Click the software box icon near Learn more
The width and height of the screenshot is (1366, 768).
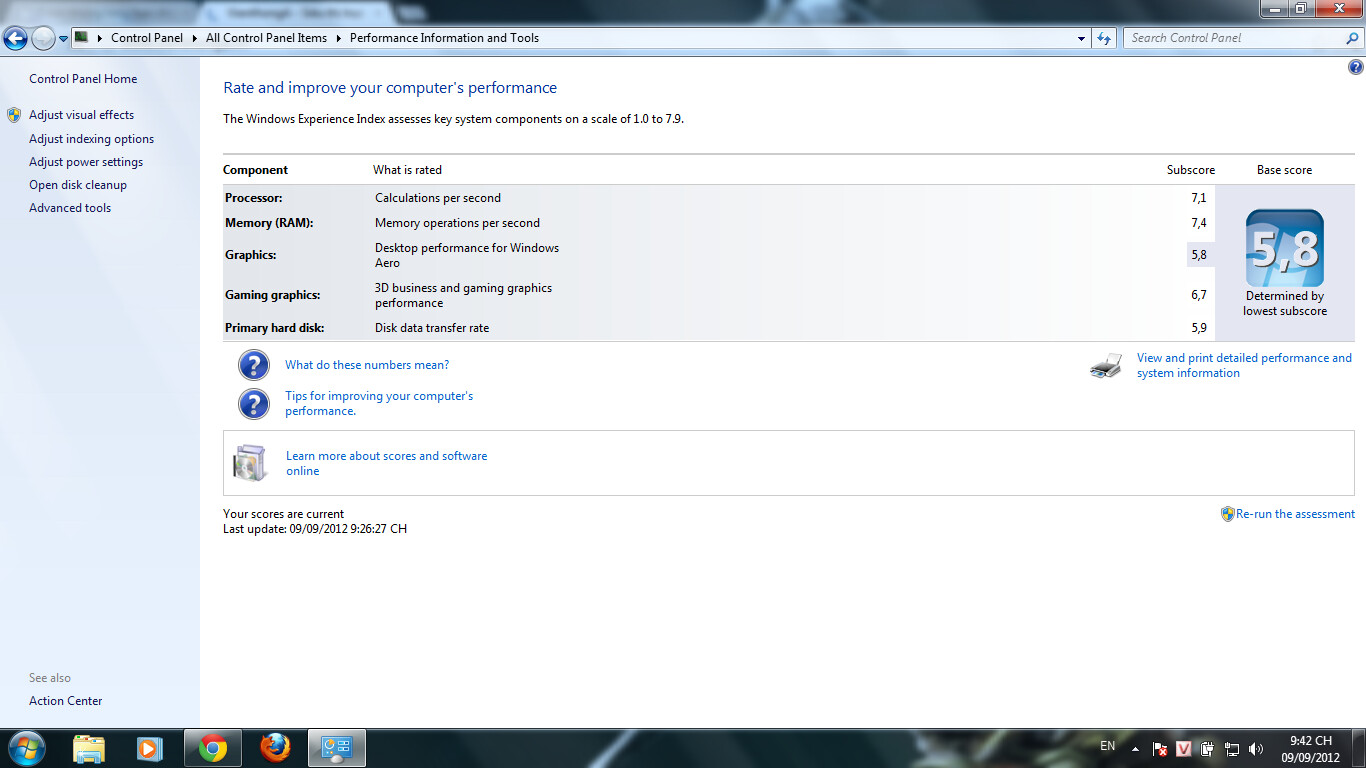[x=250, y=463]
